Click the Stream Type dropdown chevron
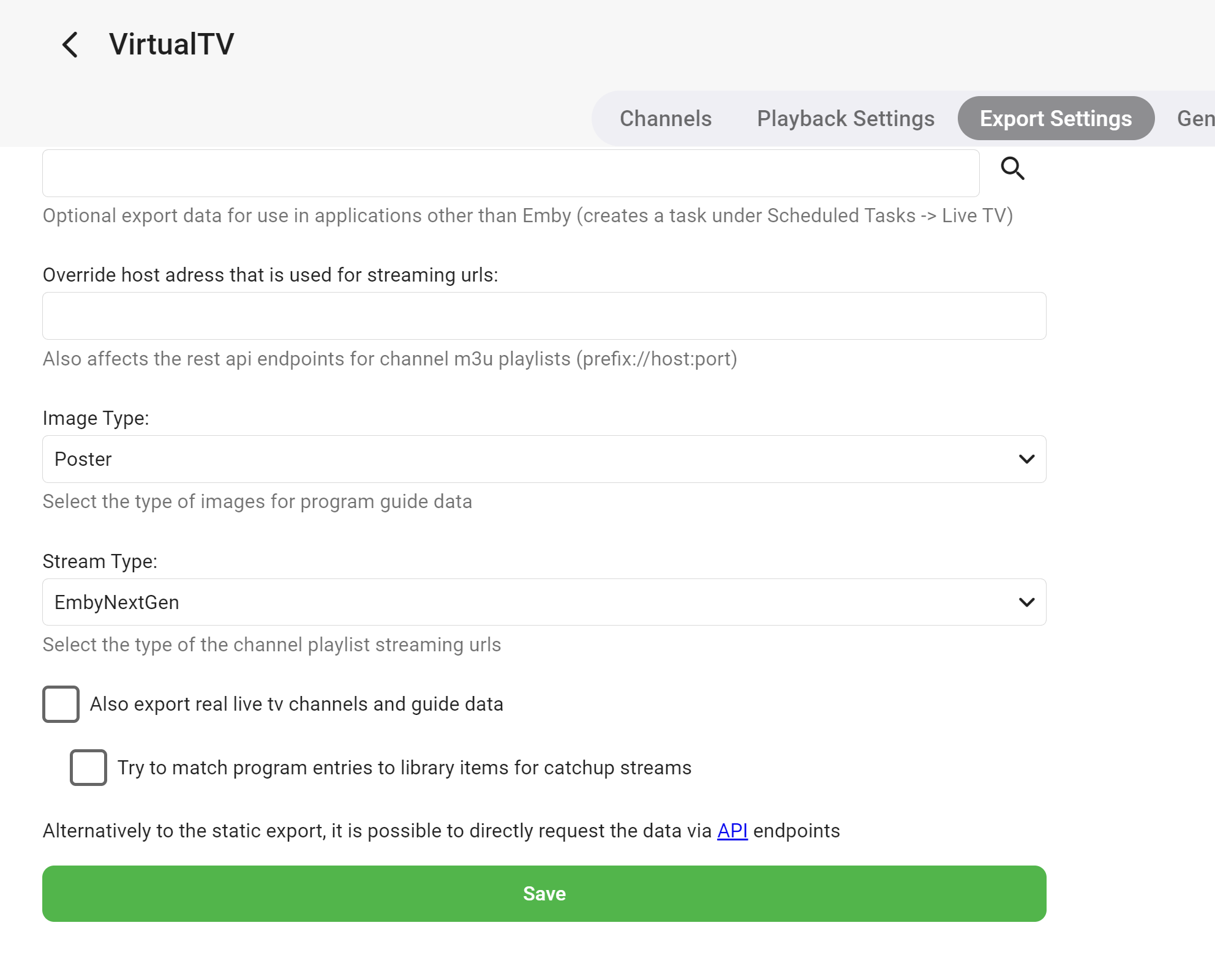 pyautogui.click(x=1026, y=602)
